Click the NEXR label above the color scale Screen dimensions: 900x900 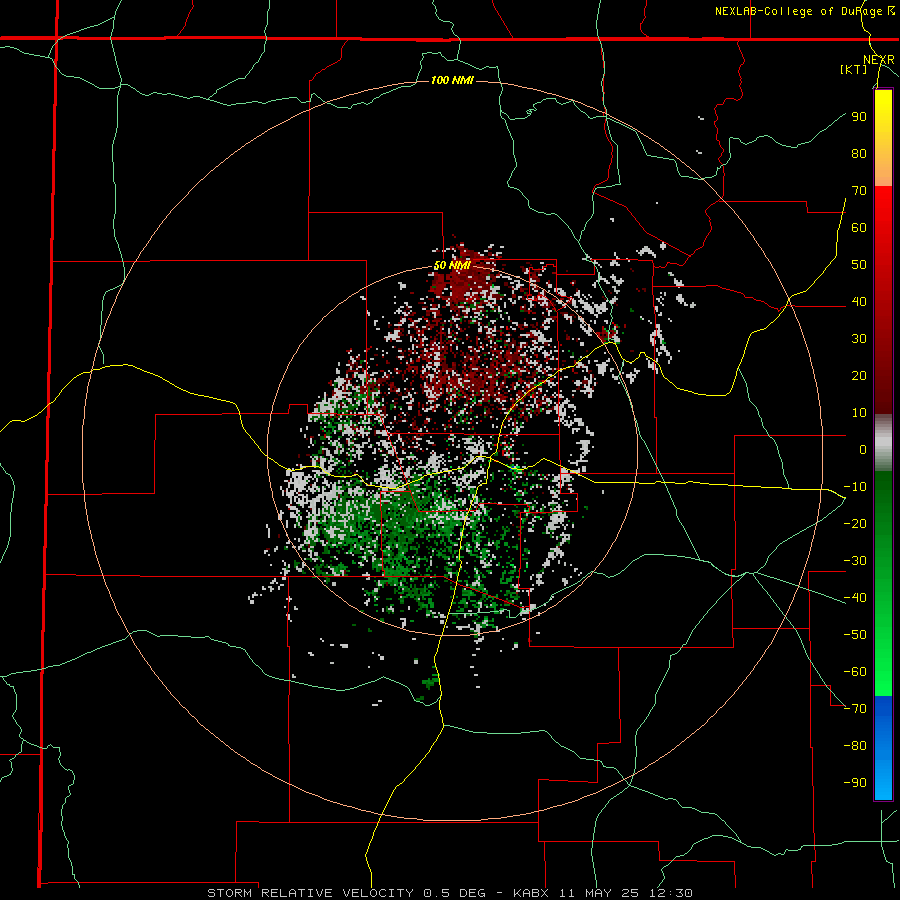point(879,60)
